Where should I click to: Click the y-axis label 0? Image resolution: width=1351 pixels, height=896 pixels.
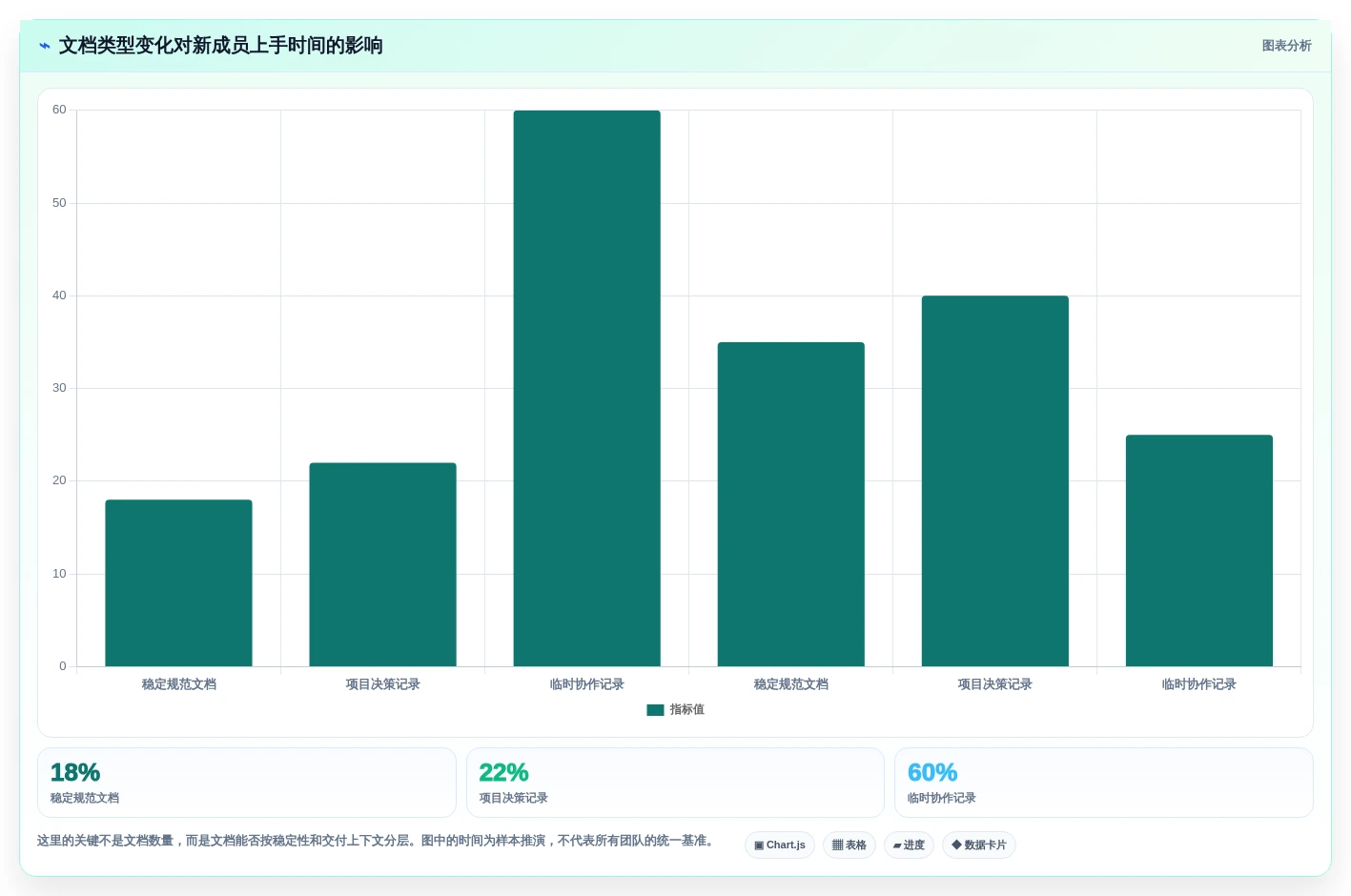63,666
